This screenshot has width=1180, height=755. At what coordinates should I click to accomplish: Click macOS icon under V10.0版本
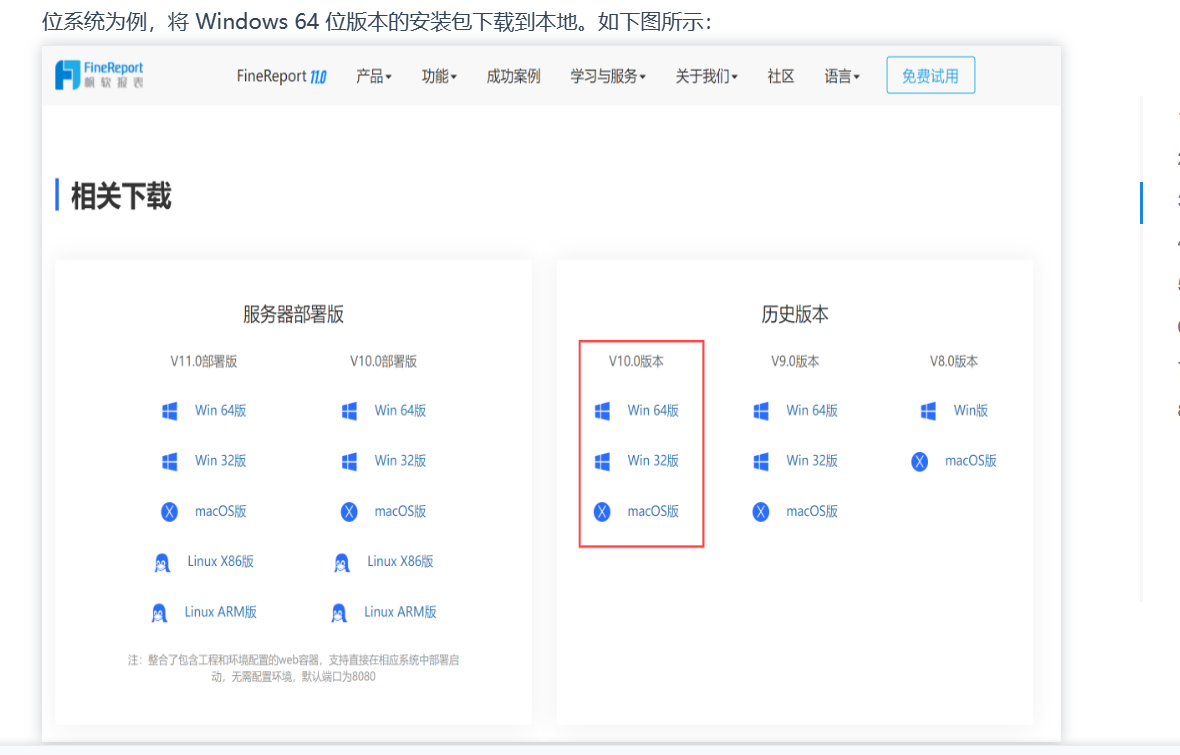602,512
